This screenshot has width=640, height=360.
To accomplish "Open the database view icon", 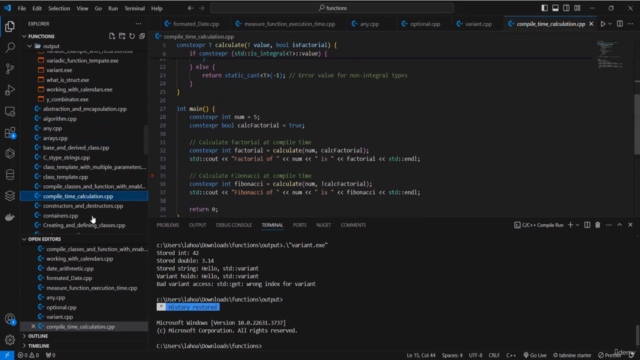I will click(x=10, y=175).
